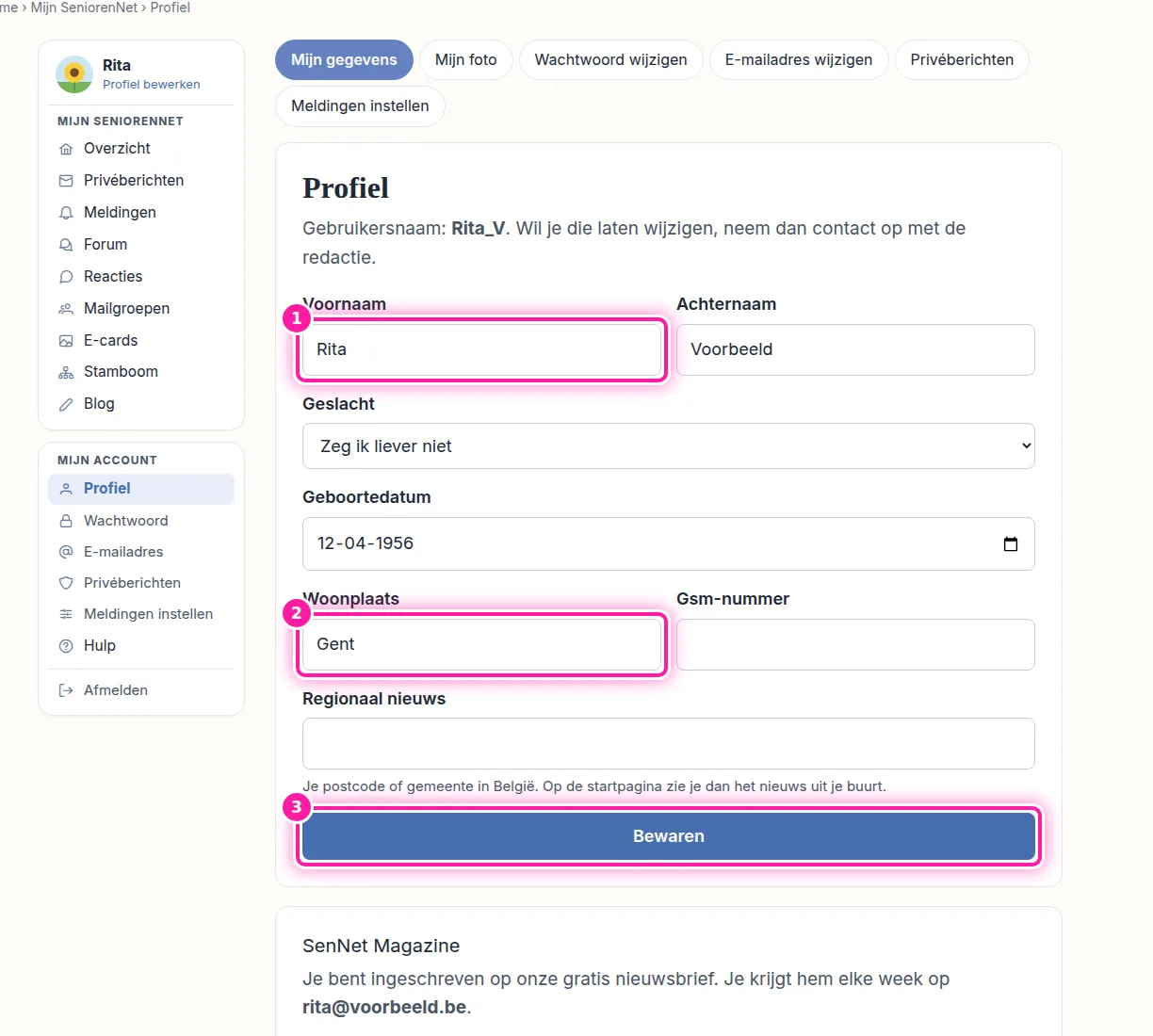Focus the Regionaal nieuws text field

tap(669, 744)
